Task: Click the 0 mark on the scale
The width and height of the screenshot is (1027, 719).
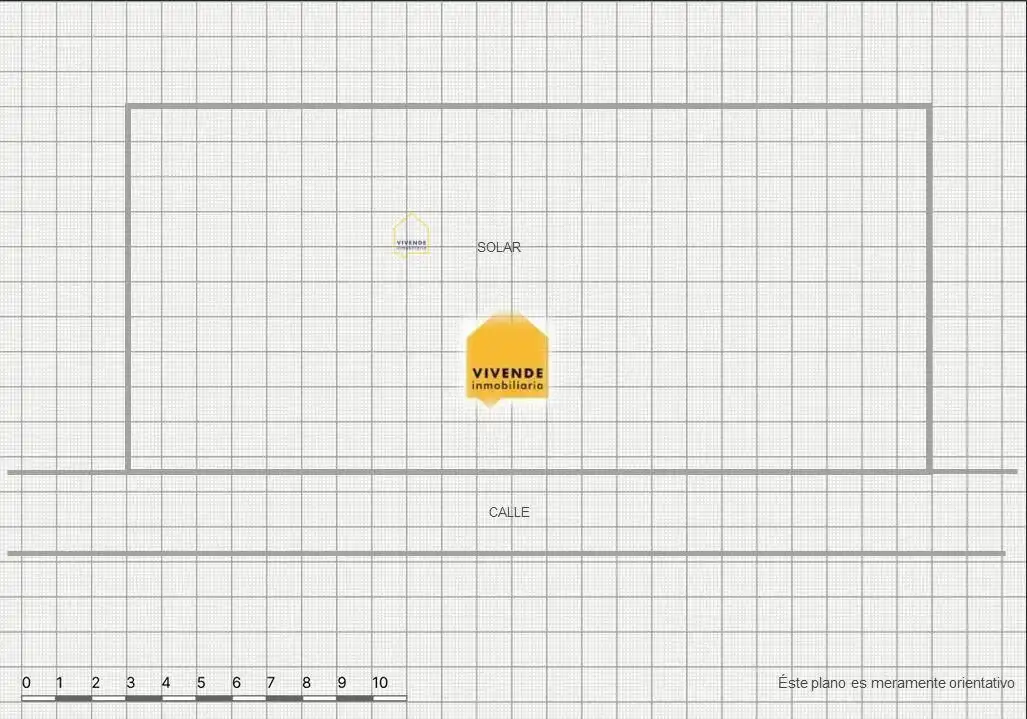Action: 26,683
